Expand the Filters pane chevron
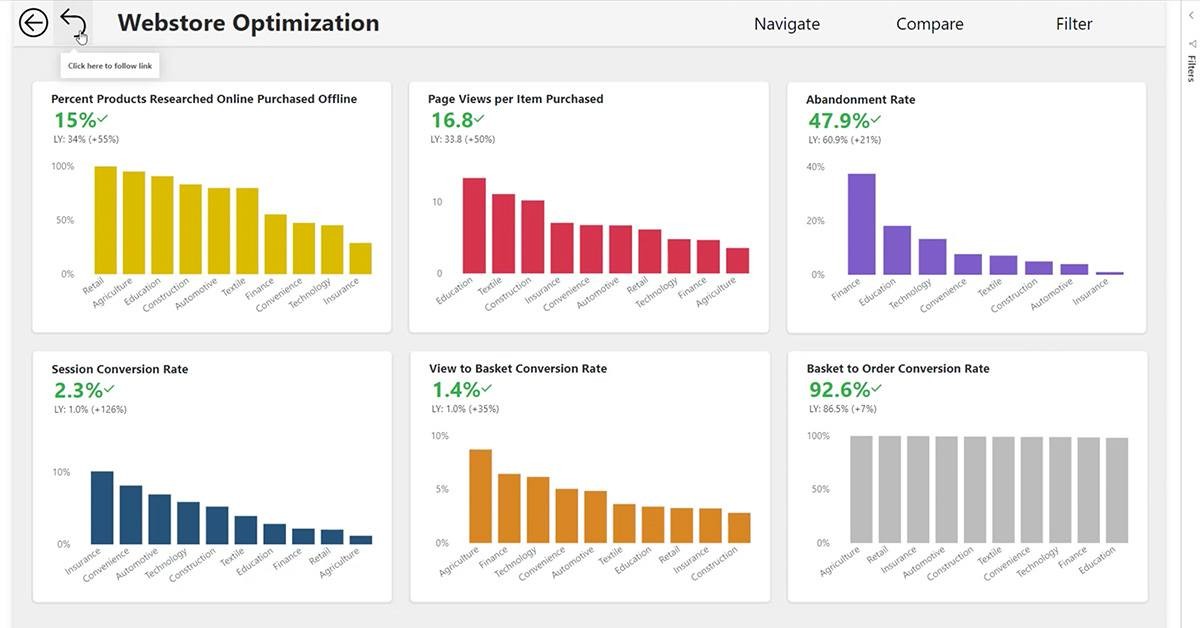The image size is (1200, 628). pos(1191,16)
